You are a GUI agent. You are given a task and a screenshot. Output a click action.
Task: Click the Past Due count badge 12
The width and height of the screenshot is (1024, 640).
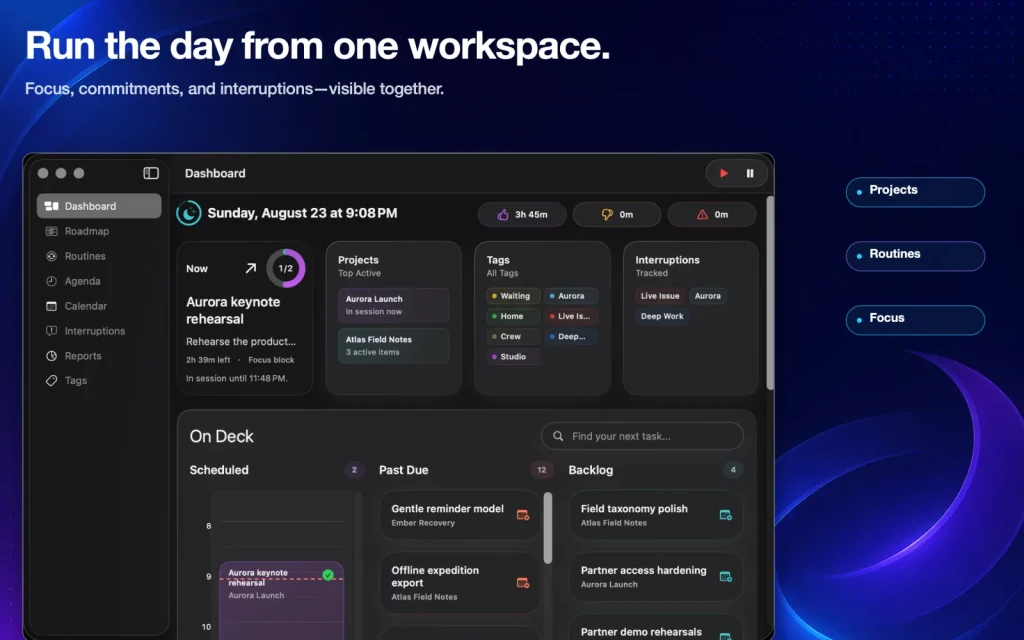tap(541, 470)
